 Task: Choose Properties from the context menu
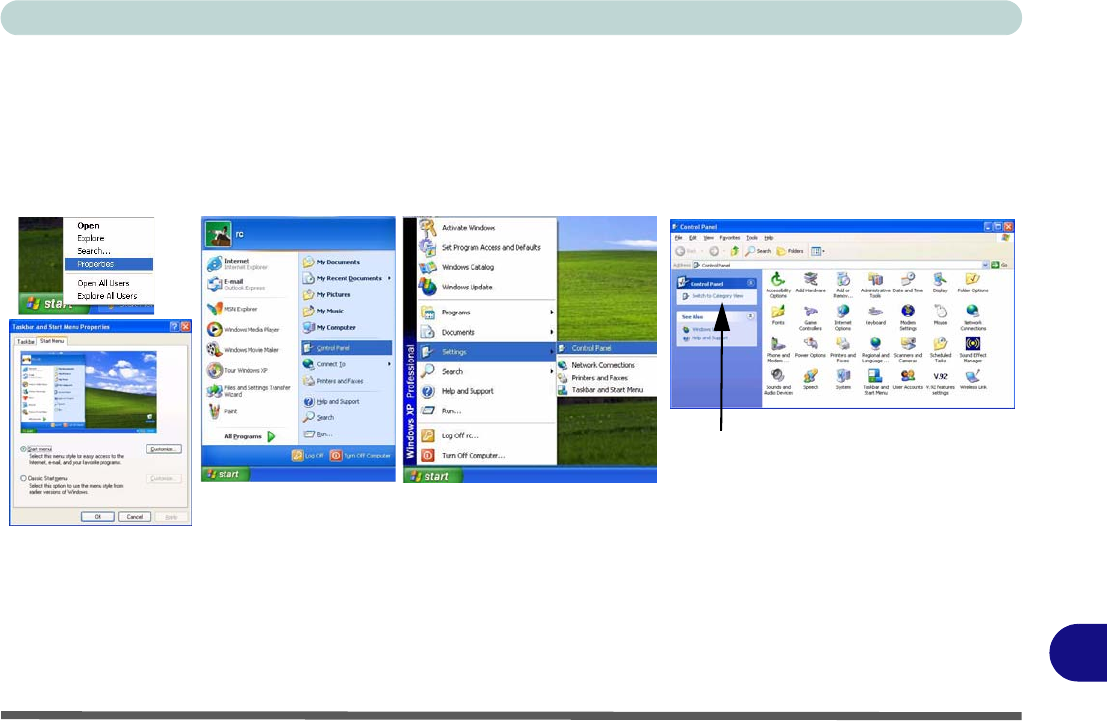(109, 264)
